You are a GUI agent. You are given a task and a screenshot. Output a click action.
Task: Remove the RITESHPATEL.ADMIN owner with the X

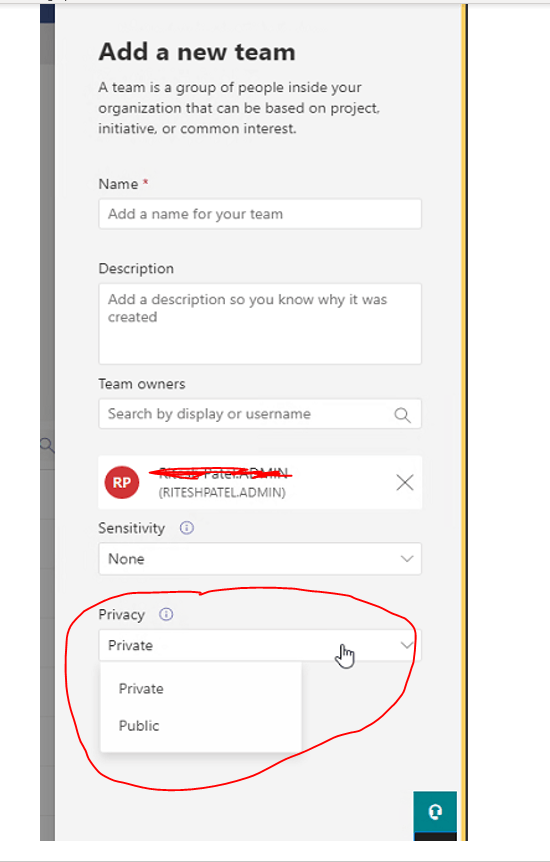coord(405,483)
